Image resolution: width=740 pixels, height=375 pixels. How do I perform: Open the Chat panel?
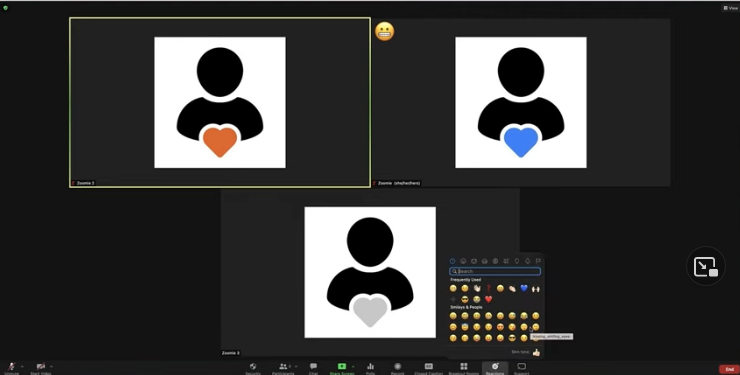pyautogui.click(x=313, y=368)
